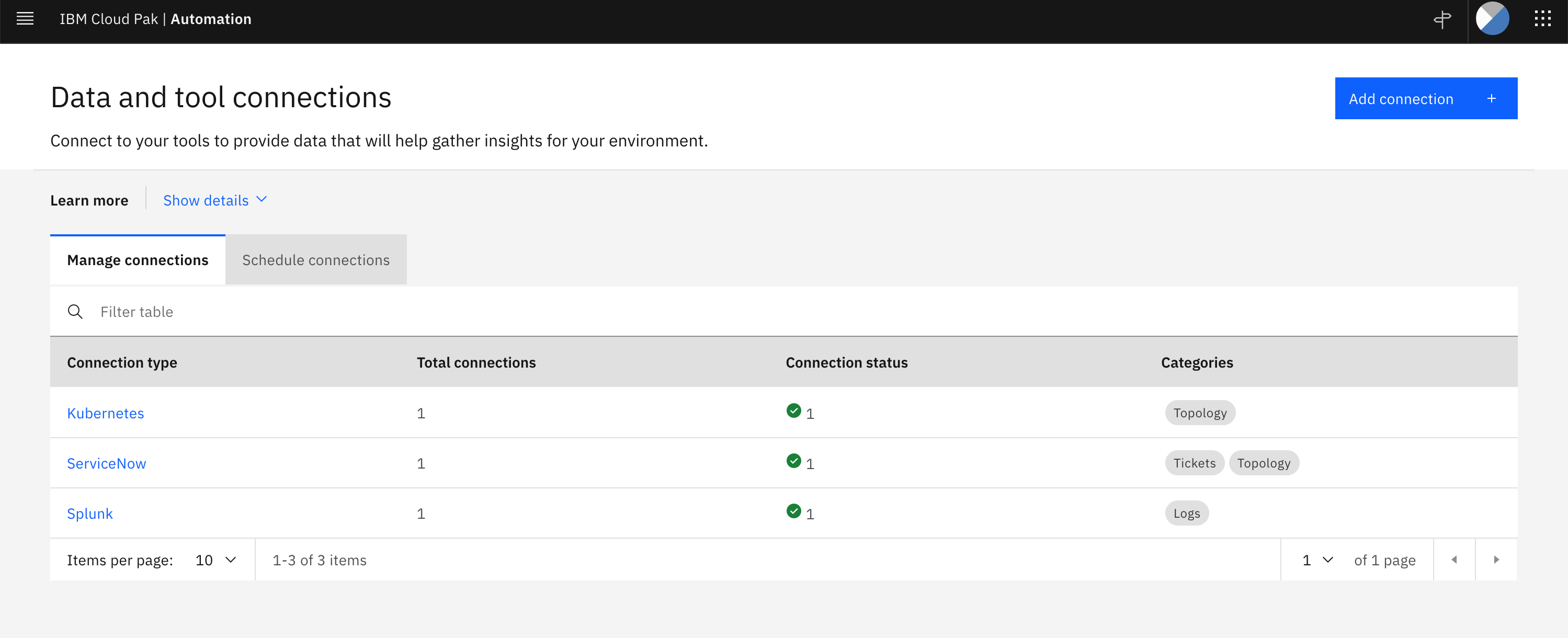1568x638 pixels.
Task: Open the app switcher grid icon
Action: click(x=1542, y=19)
